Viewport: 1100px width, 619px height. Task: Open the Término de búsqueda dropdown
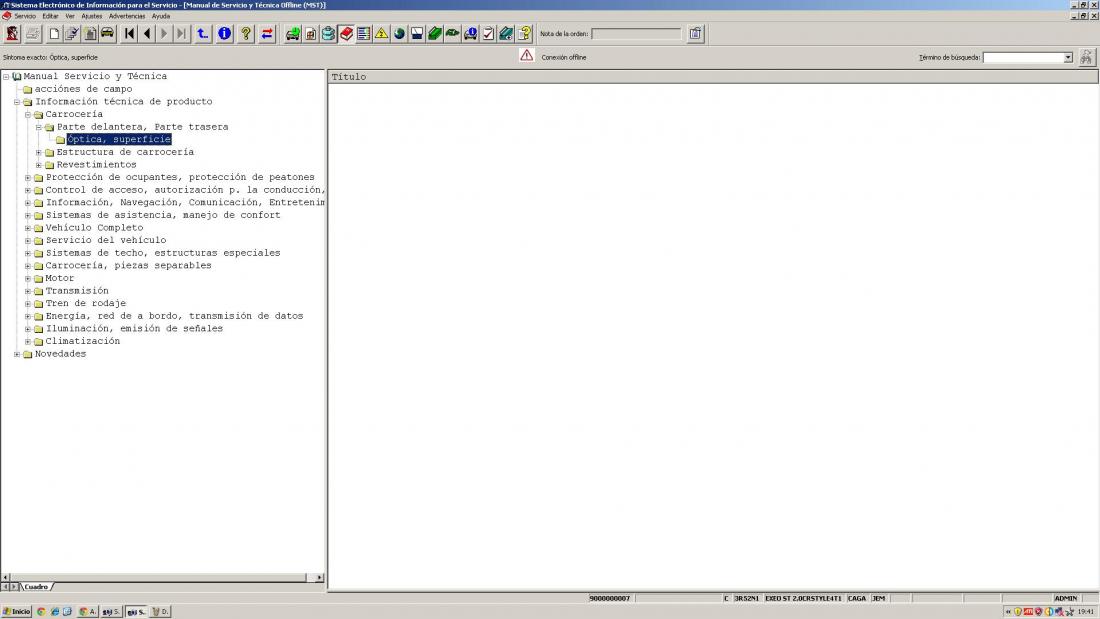(x=1068, y=58)
